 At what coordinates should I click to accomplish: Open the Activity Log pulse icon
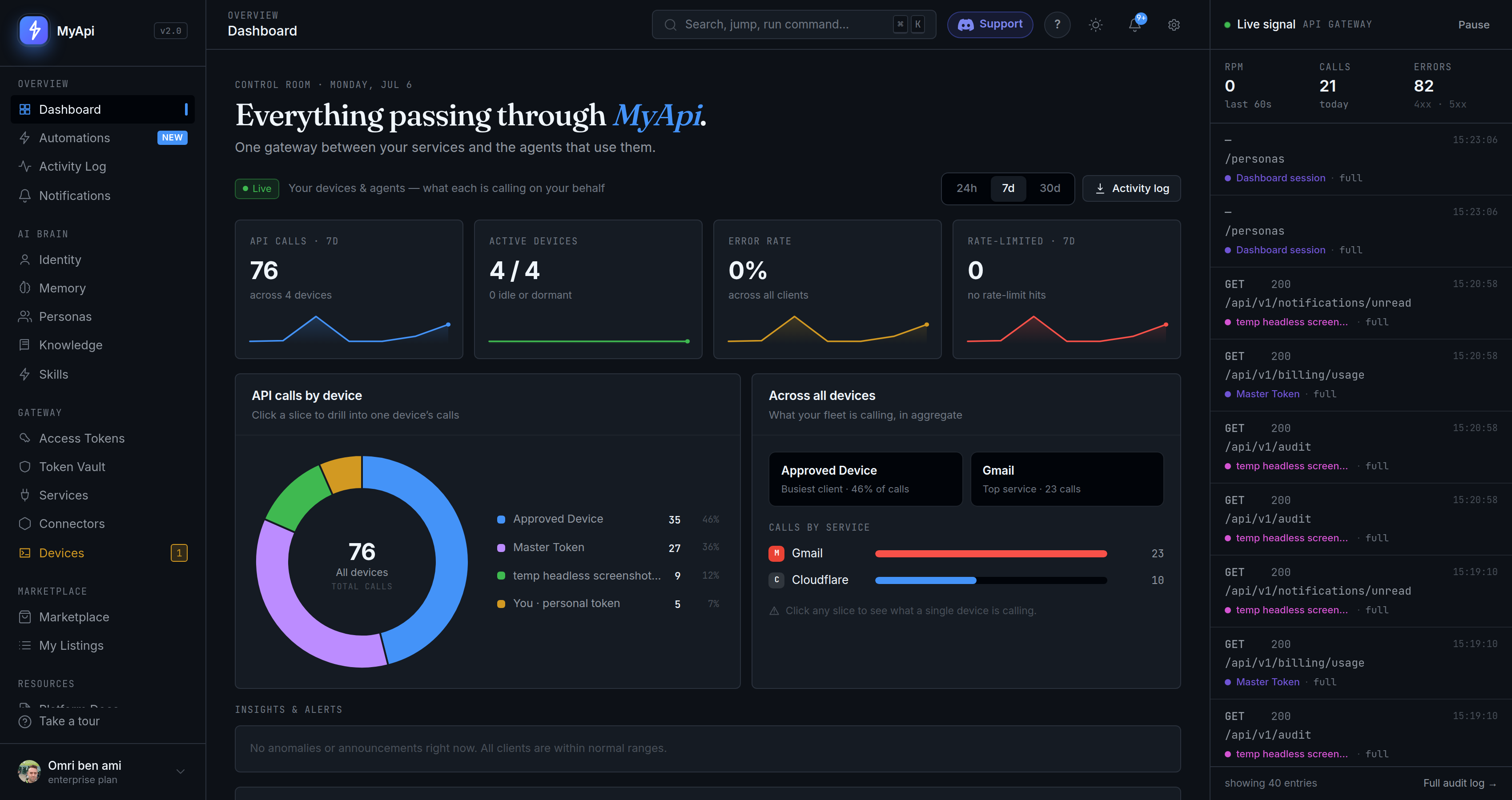[x=24, y=167]
